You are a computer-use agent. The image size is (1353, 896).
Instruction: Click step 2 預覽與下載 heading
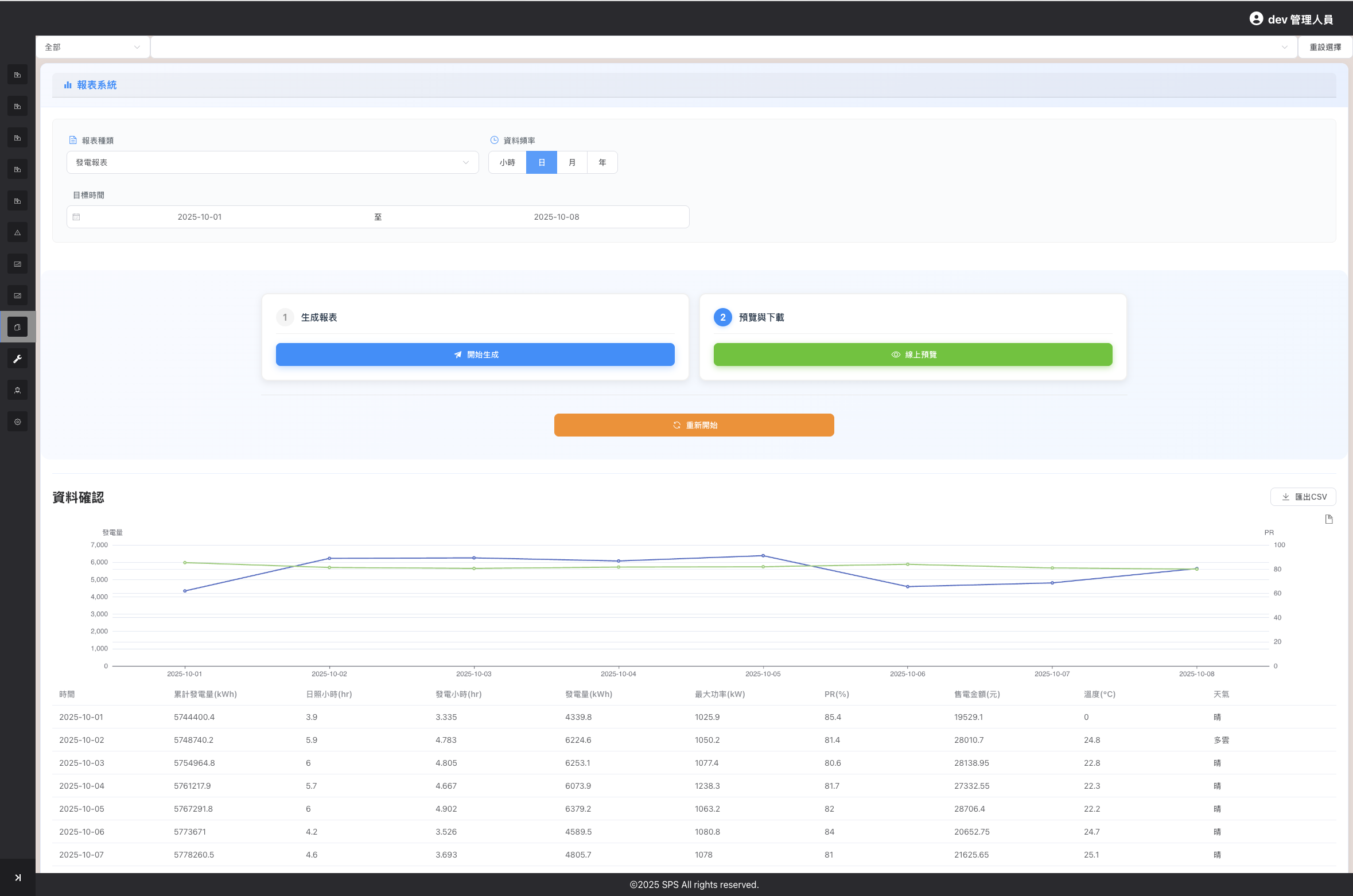click(761, 317)
